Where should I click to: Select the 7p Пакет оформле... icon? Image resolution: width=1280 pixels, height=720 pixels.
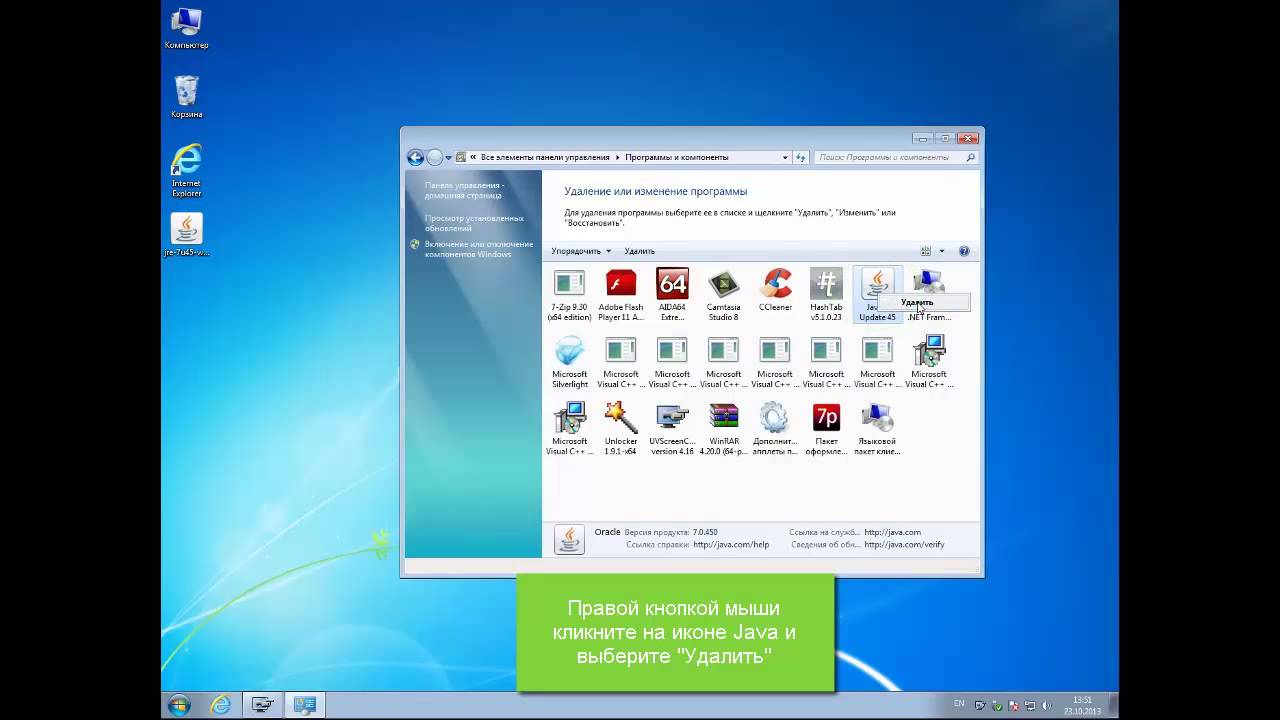tap(826, 429)
